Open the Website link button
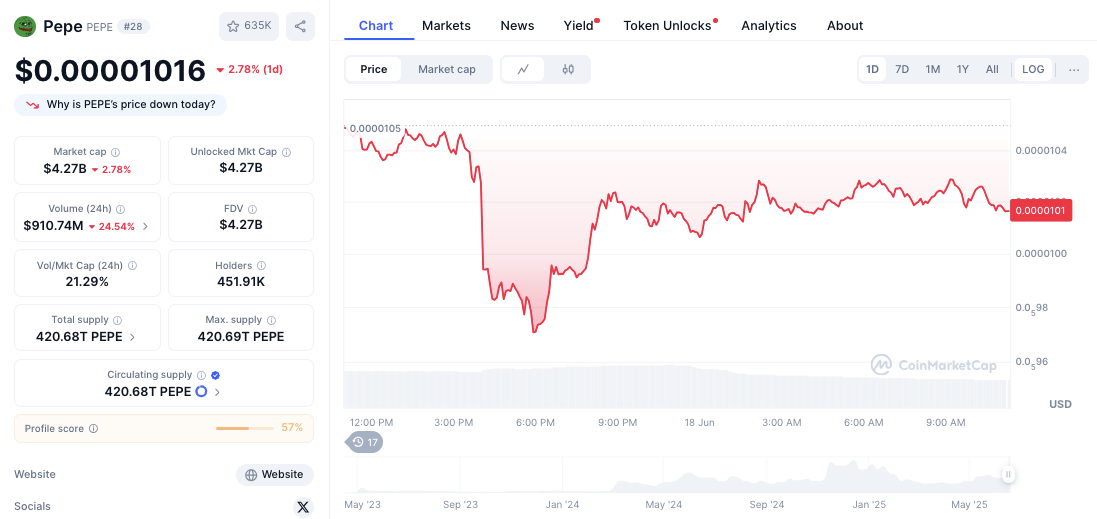 point(275,474)
